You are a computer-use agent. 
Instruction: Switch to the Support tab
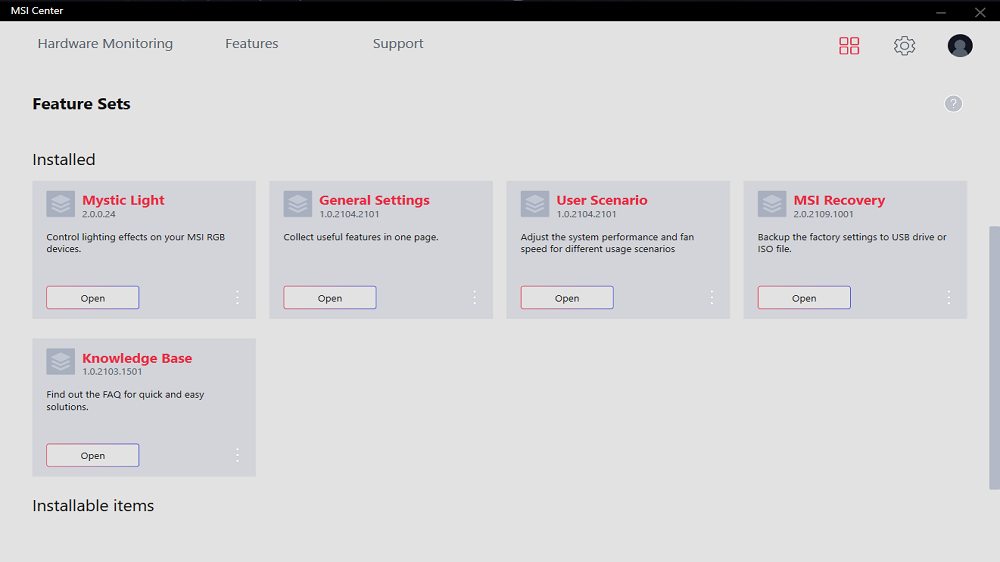tap(398, 43)
